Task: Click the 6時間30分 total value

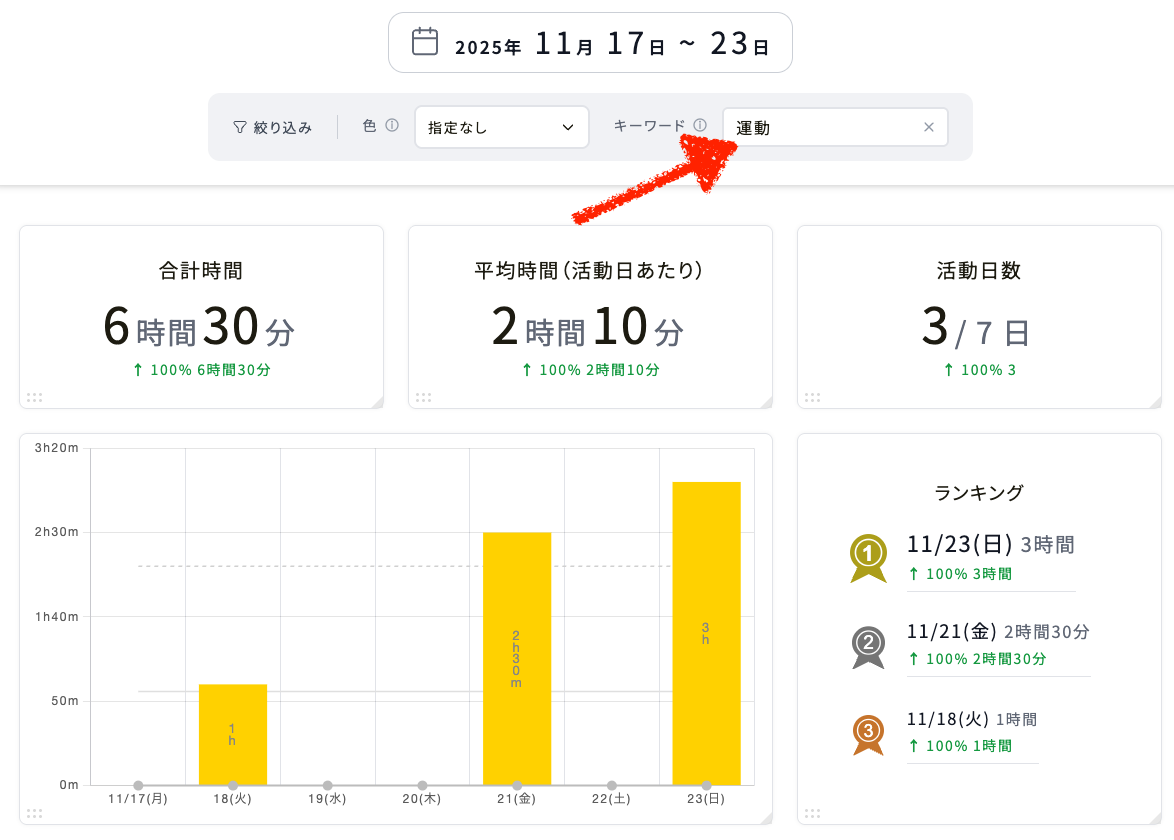Action: point(199,327)
